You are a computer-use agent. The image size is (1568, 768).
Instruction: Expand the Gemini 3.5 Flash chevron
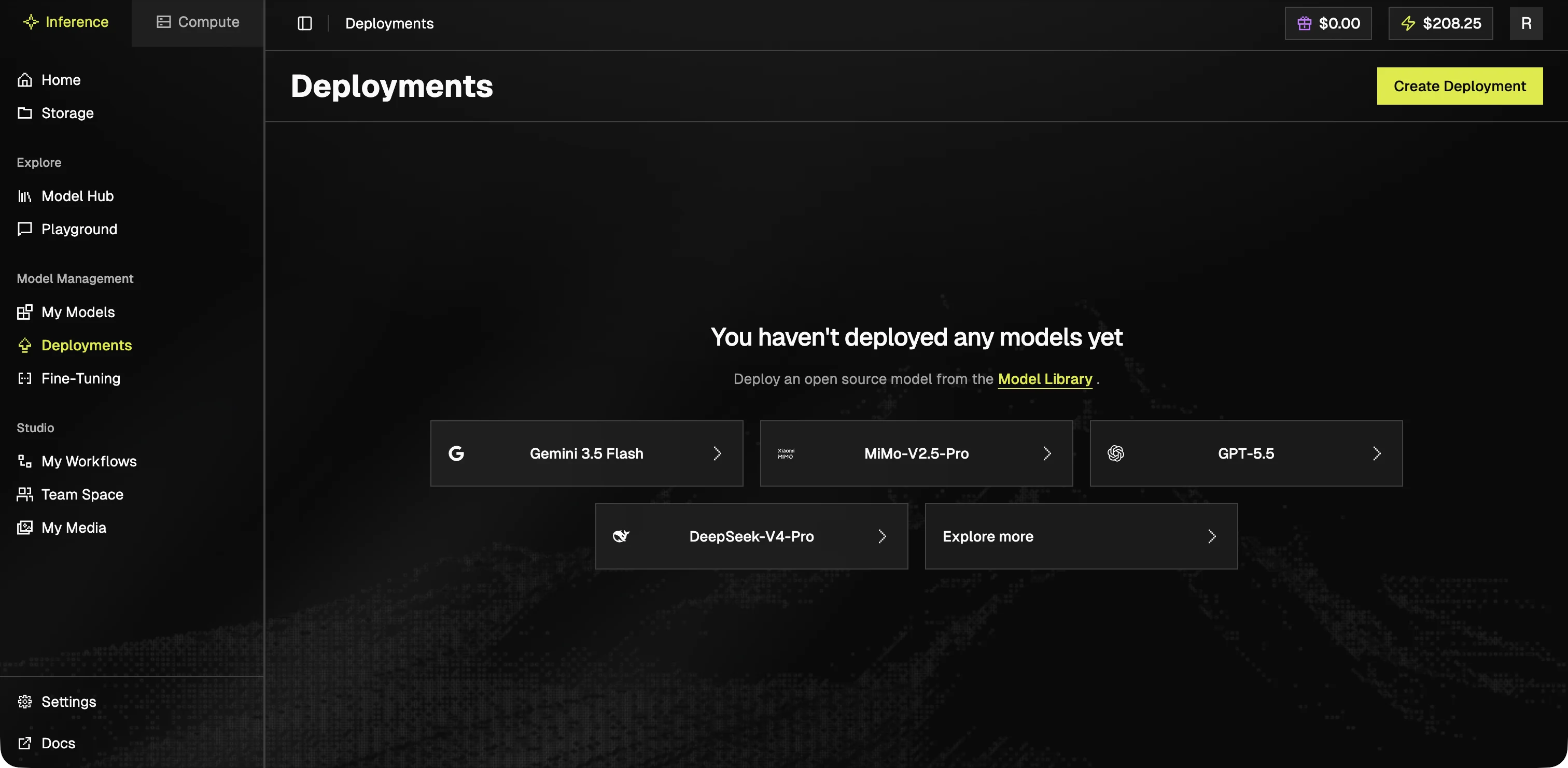click(x=717, y=453)
